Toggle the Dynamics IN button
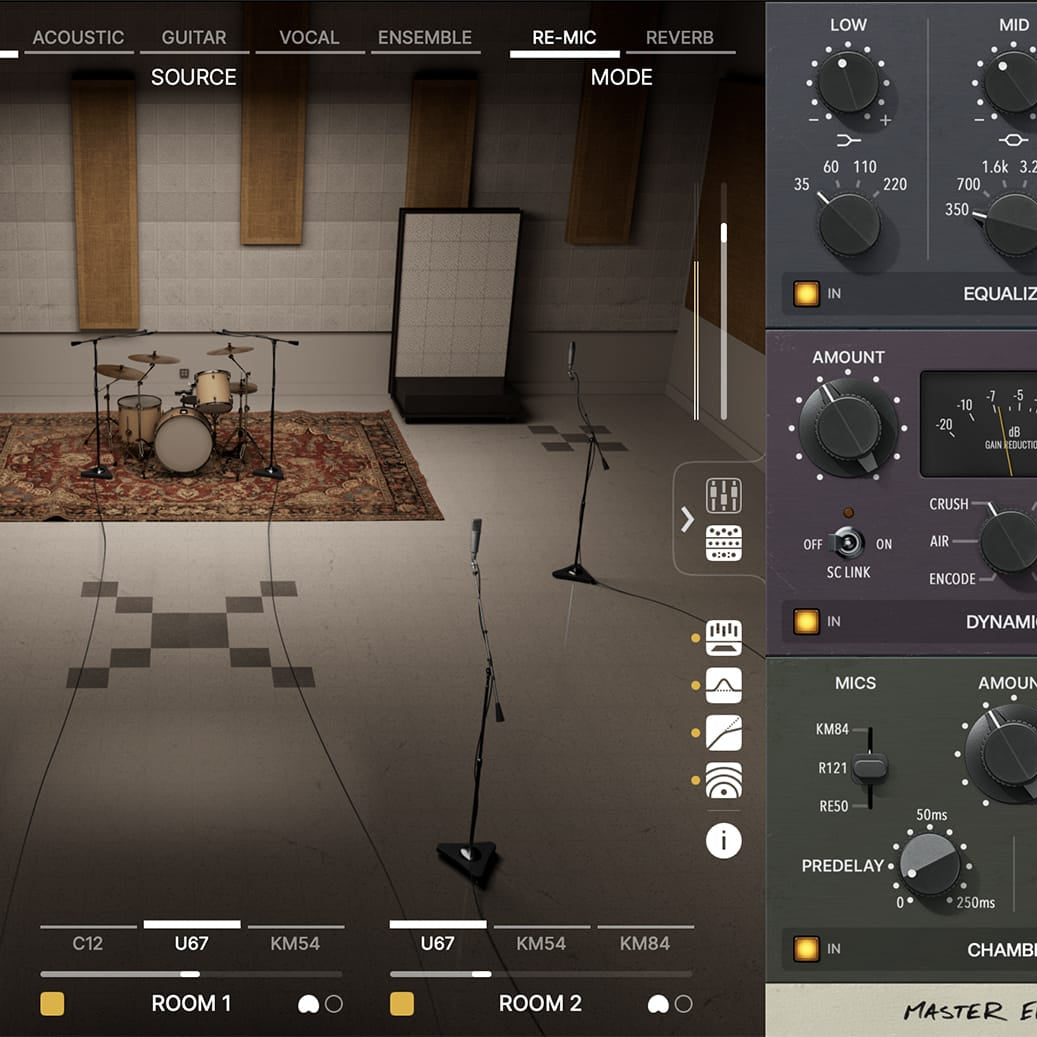Viewport: 1037px width, 1037px height. point(805,621)
